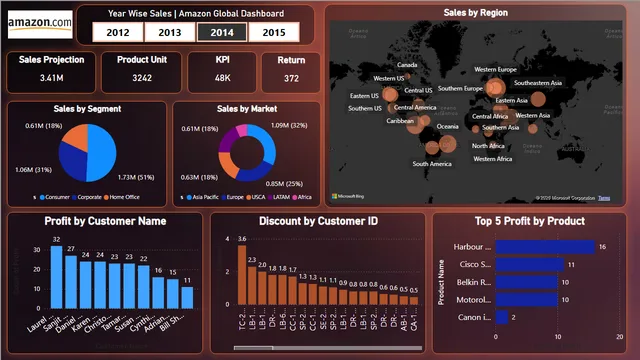Click the South America map label
Screen dimensions: 640x360
click(x=432, y=164)
